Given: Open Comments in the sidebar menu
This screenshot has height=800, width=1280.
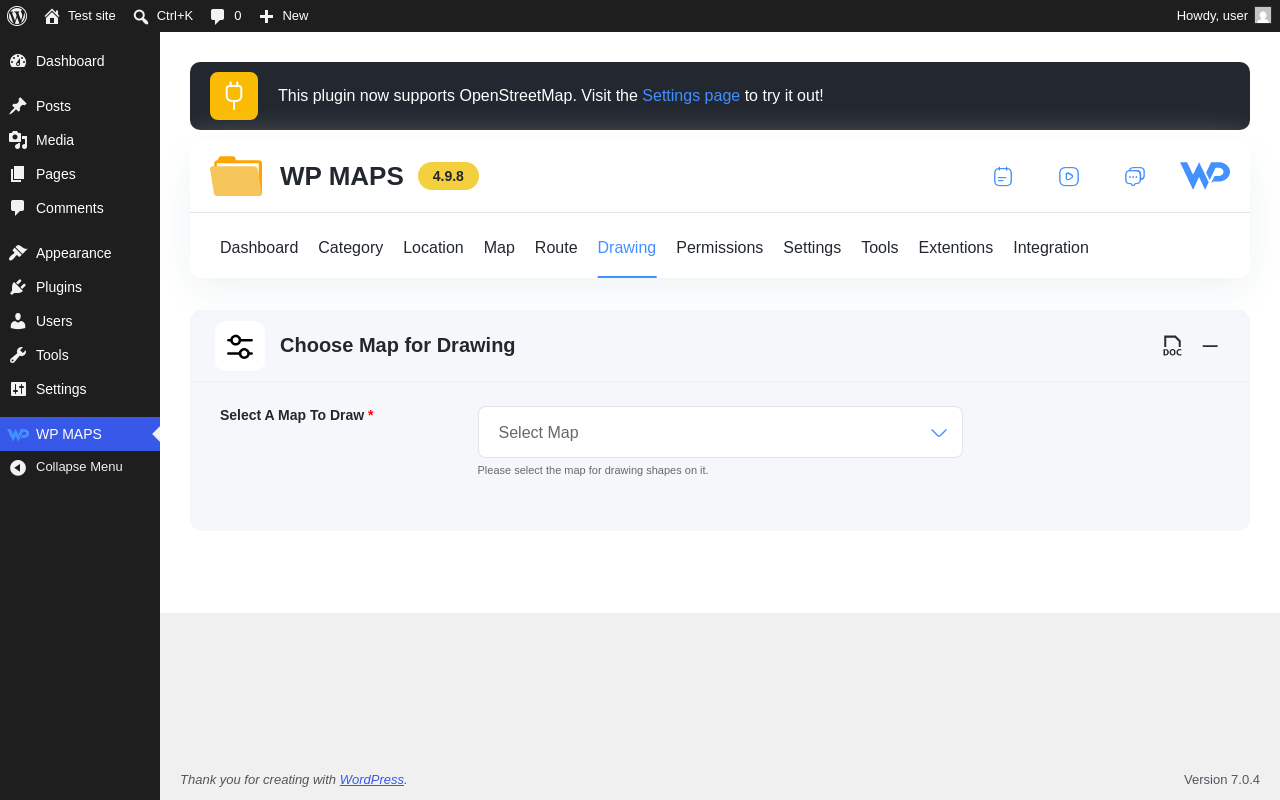Looking at the screenshot, I should pos(70,208).
